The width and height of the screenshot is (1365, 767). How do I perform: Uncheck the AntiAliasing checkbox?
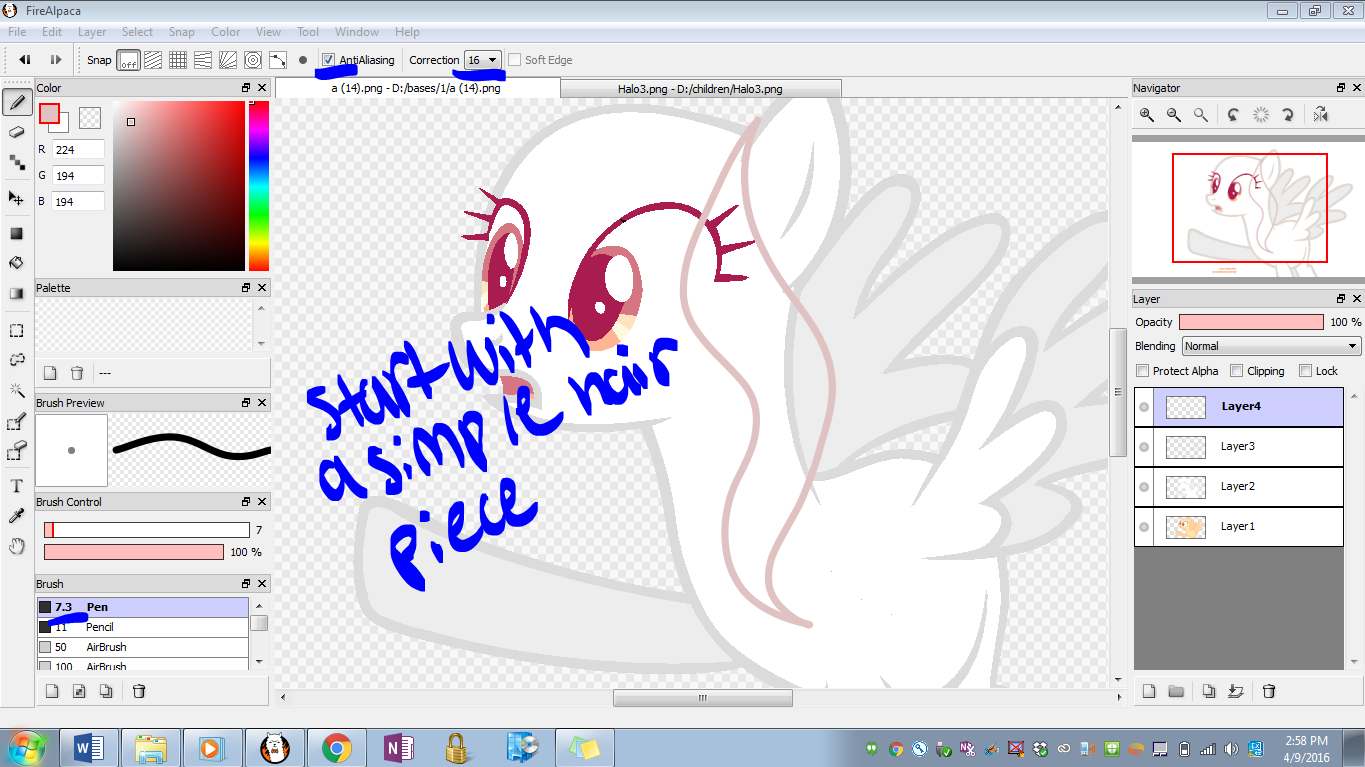coord(328,60)
